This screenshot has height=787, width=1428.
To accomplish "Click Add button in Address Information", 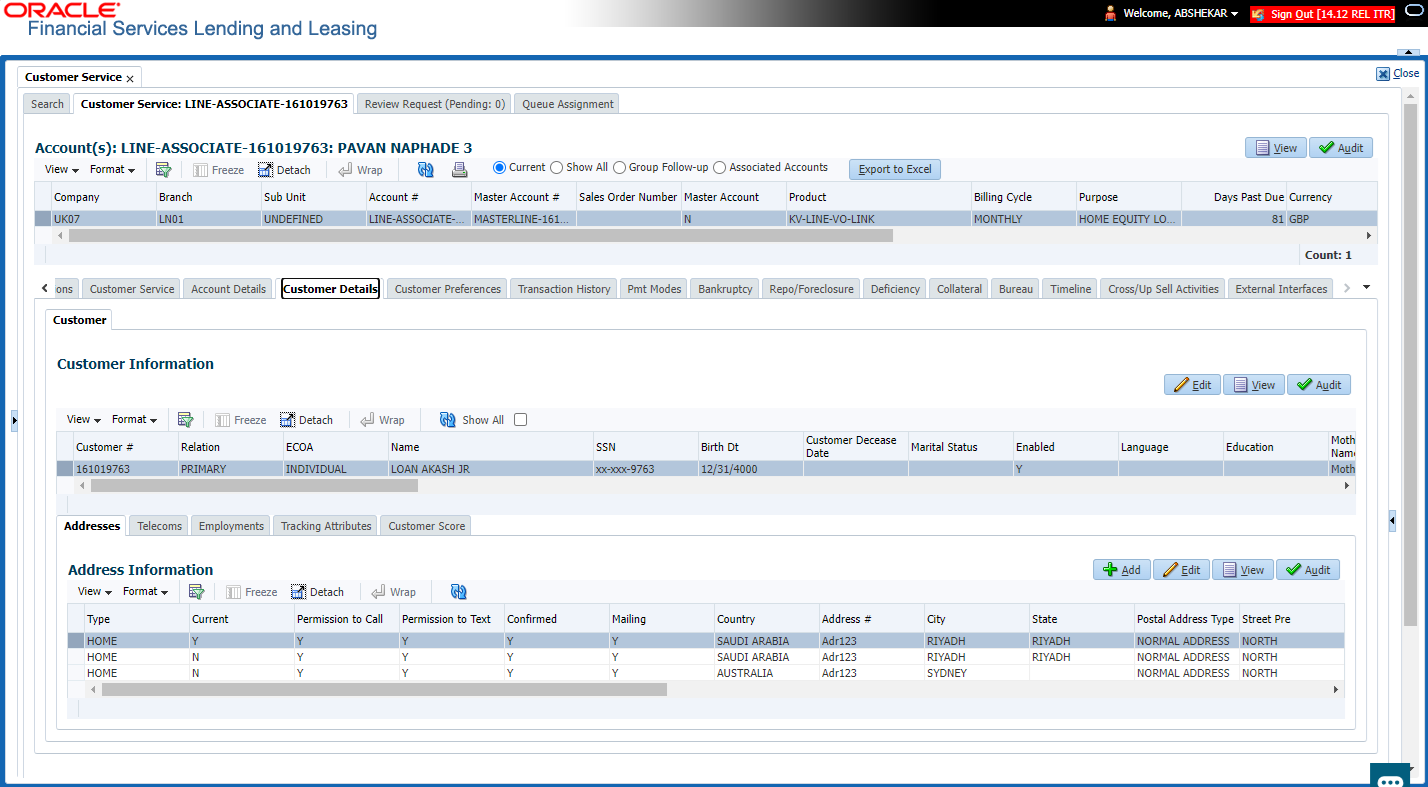I will click(x=1122, y=570).
